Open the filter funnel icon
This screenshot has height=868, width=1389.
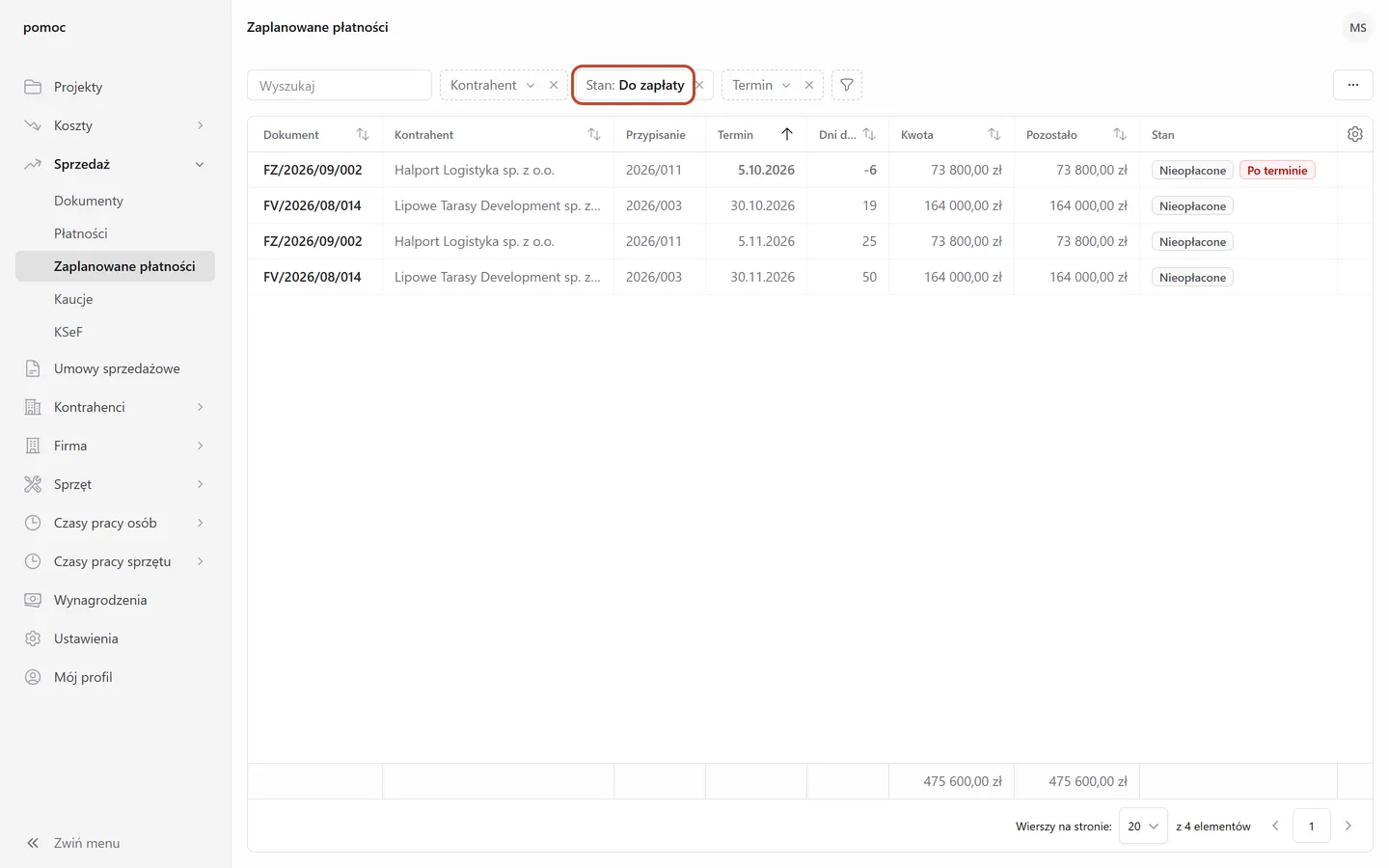(847, 85)
